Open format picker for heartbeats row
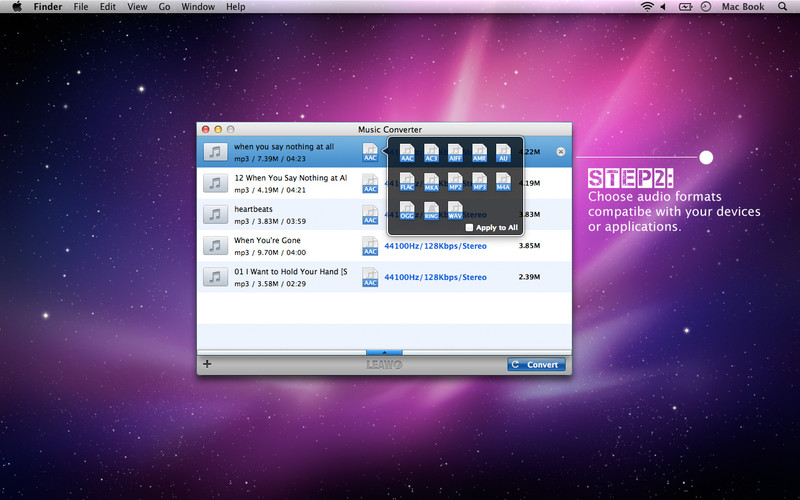 tap(370, 214)
